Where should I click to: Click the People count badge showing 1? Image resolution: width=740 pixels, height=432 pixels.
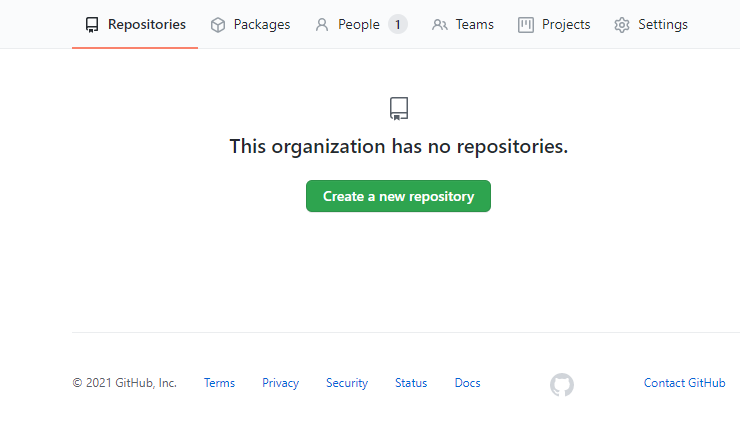pyautogui.click(x=398, y=25)
